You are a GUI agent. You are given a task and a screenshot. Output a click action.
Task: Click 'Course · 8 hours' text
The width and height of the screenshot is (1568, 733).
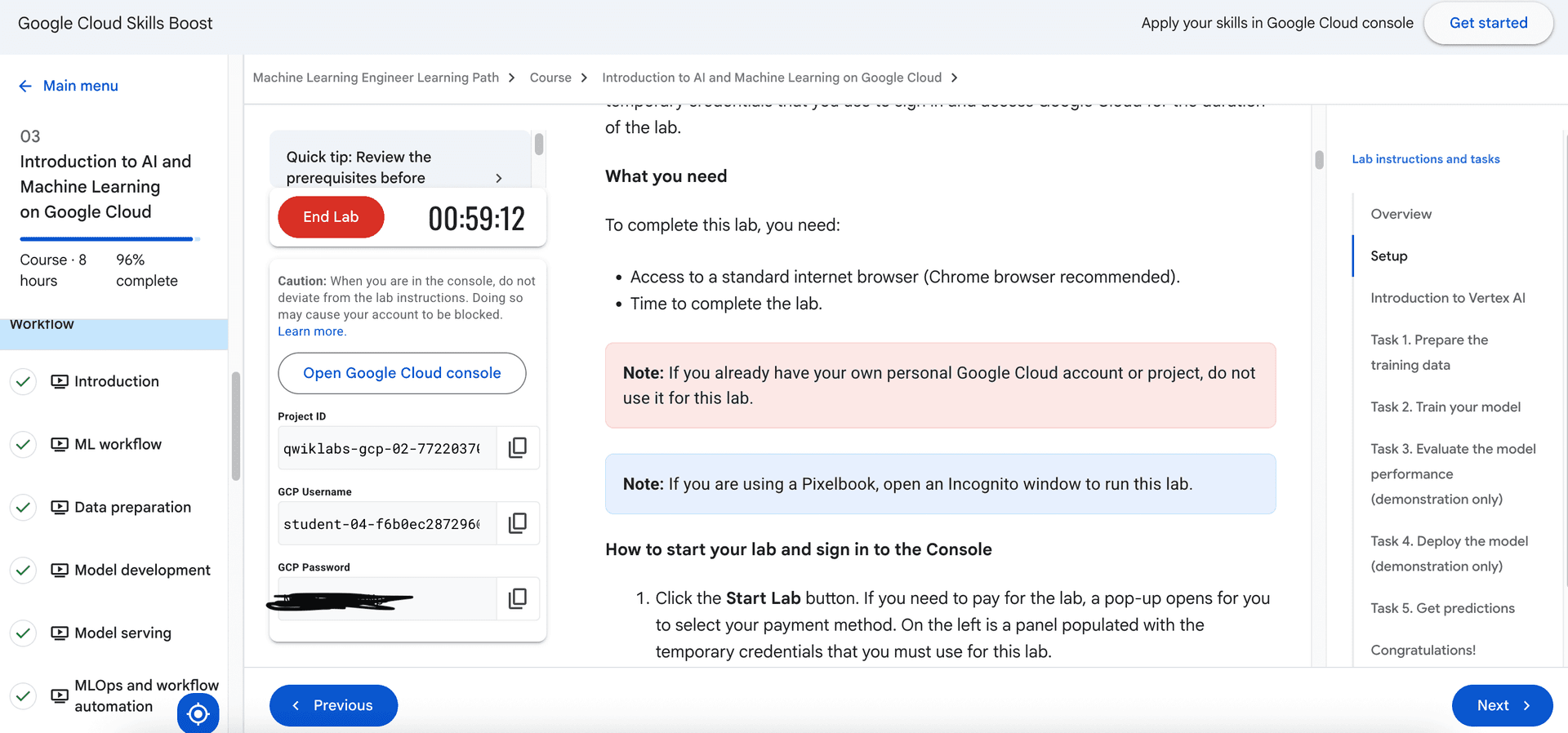click(53, 270)
